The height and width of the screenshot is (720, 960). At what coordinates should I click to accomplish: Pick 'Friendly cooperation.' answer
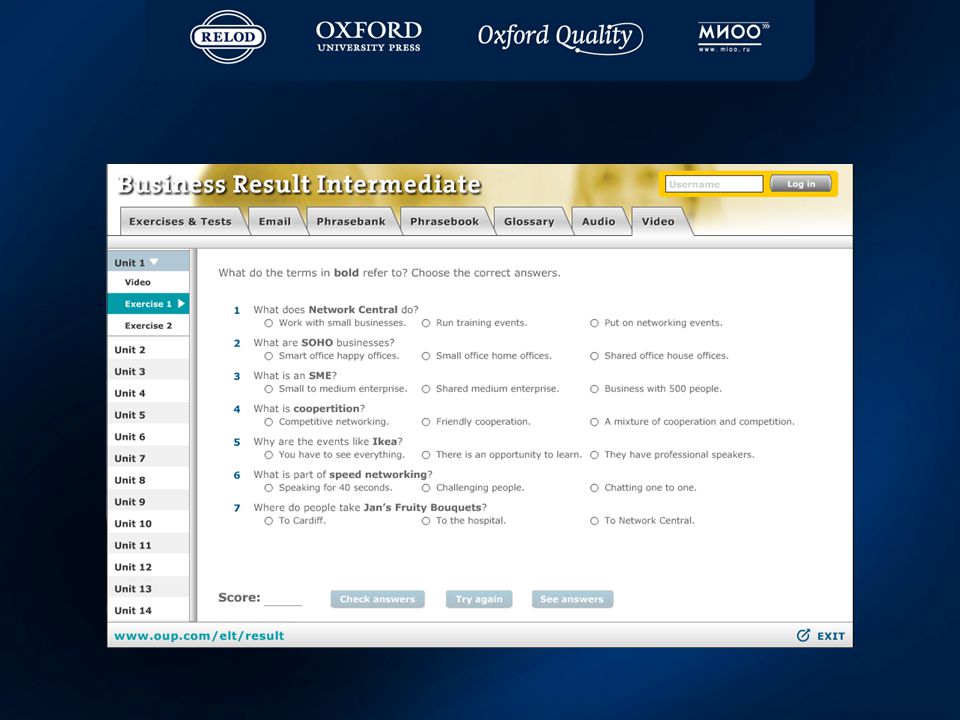tap(426, 422)
